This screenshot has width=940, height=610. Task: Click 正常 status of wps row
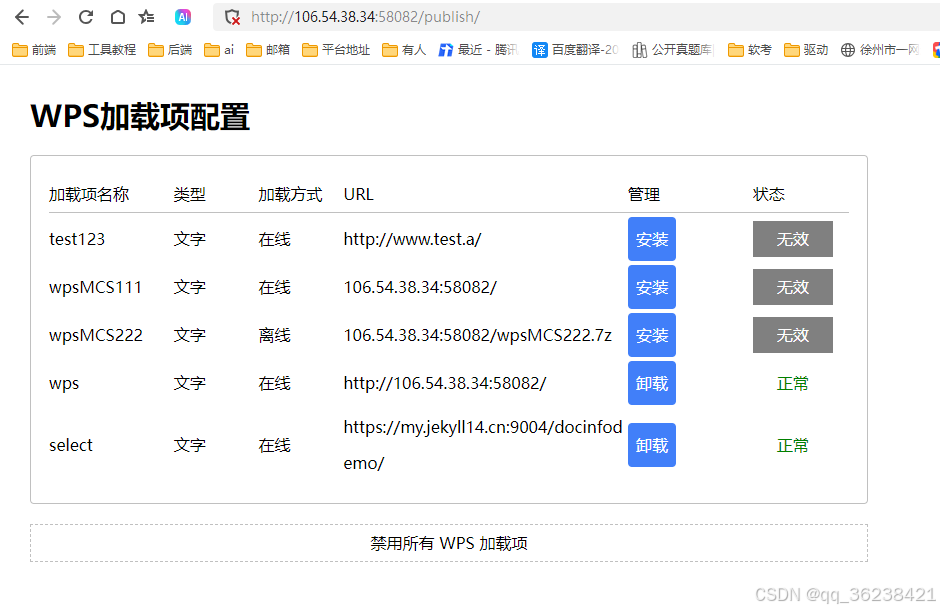(x=793, y=383)
